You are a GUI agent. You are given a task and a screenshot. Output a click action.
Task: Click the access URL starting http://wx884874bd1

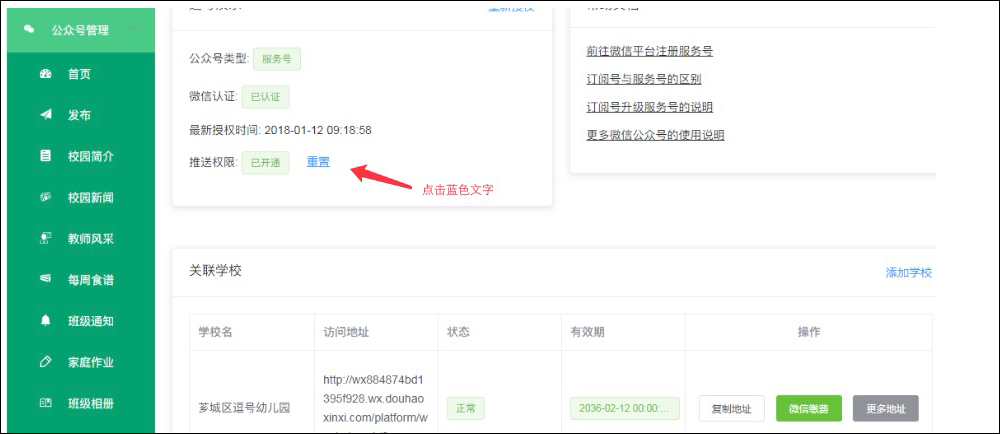click(x=374, y=399)
